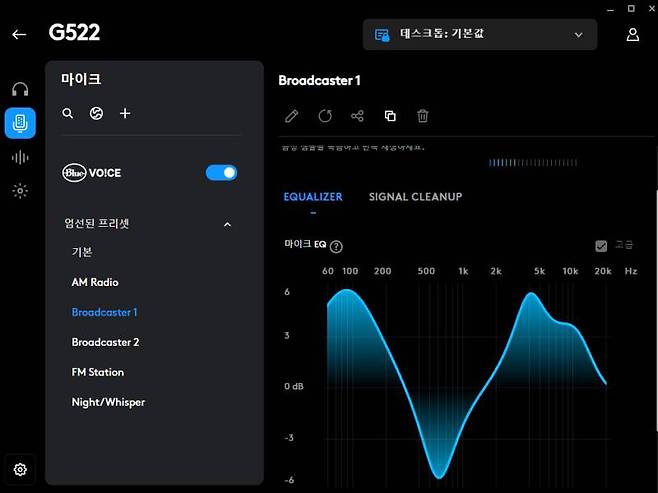This screenshot has height=493, width=658.
Task: Toggle the Blue VO!CE switch off
Action: [x=221, y=173]
